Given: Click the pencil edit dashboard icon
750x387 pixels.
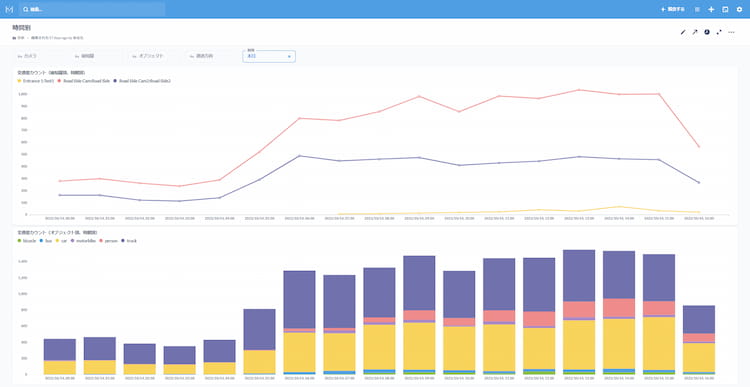Looking at the screenshot, I should pos(683,32).
